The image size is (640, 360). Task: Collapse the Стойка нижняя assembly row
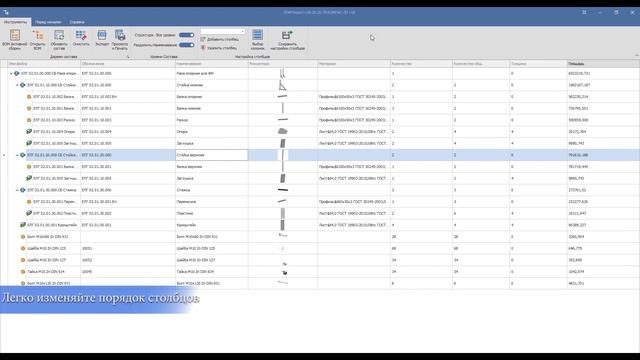[17, 85]
